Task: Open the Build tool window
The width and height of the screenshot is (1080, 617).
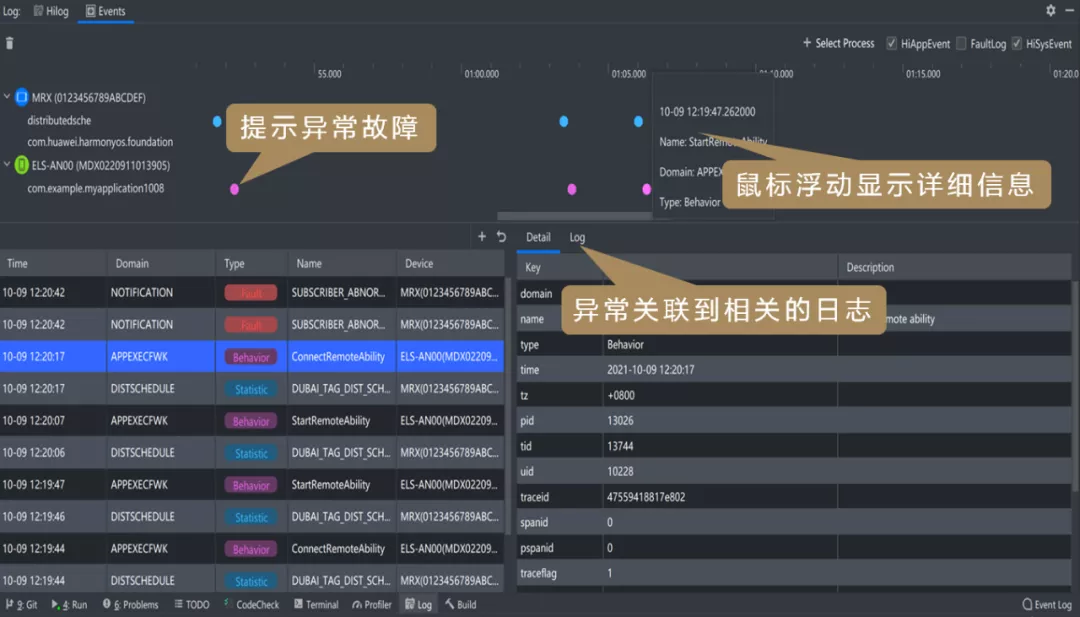Action: pos(461,605)
